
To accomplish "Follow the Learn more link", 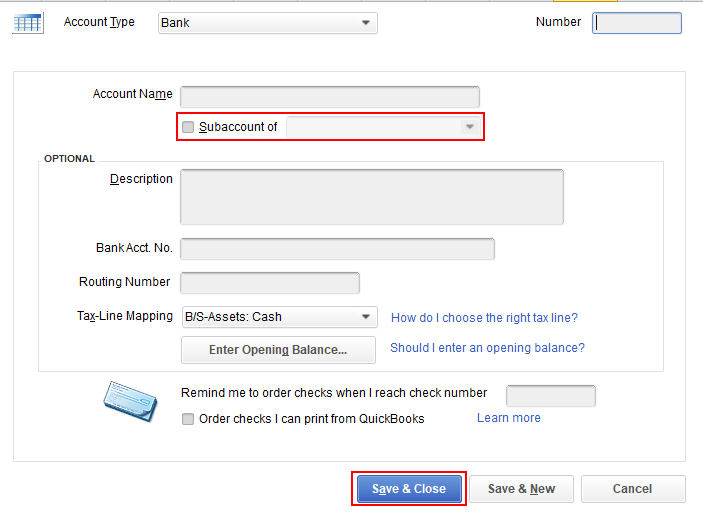I will (508, 418).
